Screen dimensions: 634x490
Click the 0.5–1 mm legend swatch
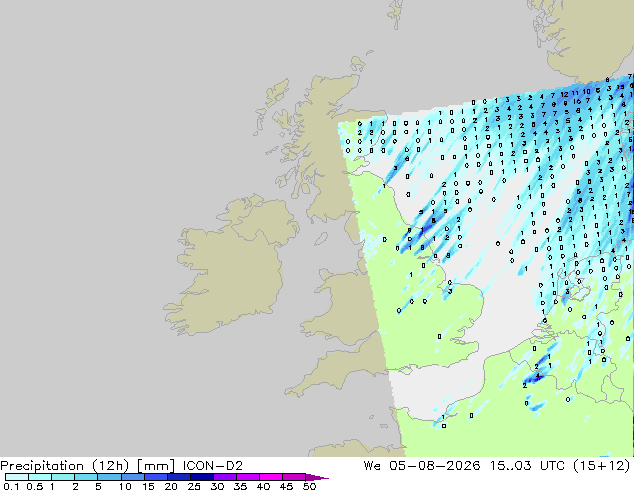pyautogui.click(x=40, y=477)
